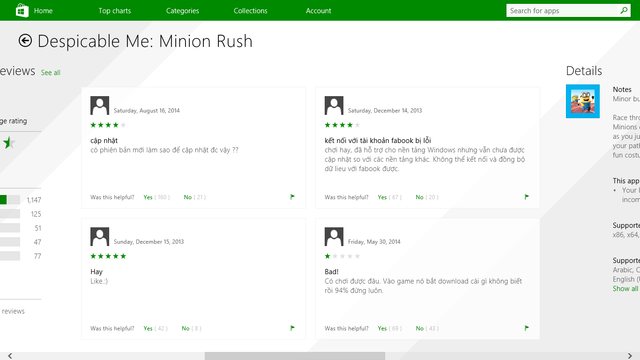Go back with the circled arrow
Screen dimensions: 640x360
click(25, 40)
